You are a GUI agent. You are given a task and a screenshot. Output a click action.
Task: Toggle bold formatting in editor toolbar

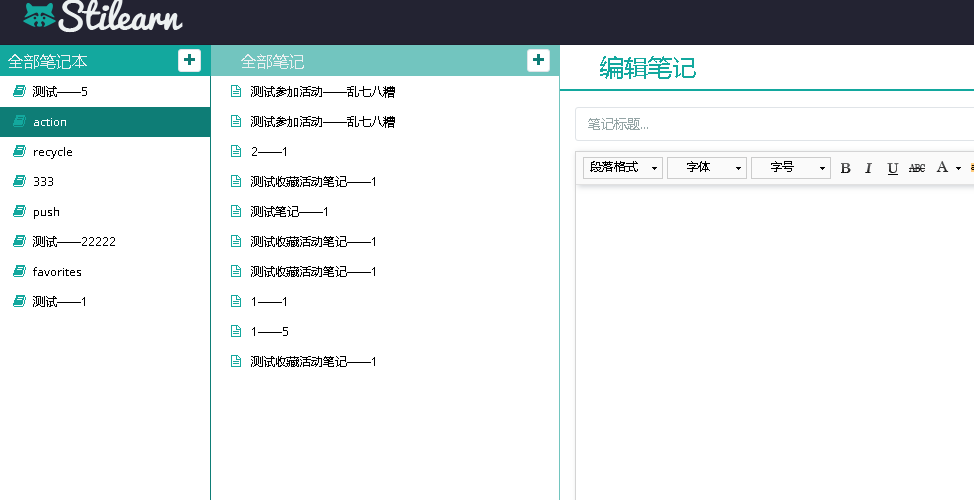[x=845, y=168]
